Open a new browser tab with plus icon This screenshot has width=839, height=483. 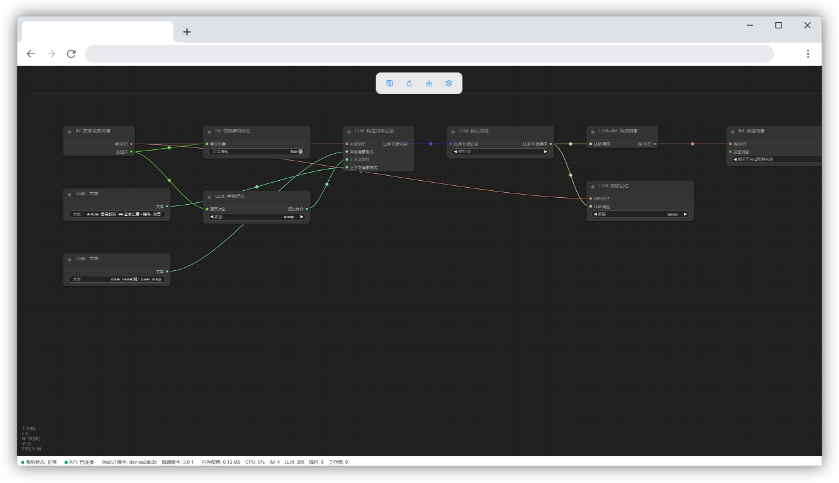[186, 32]
